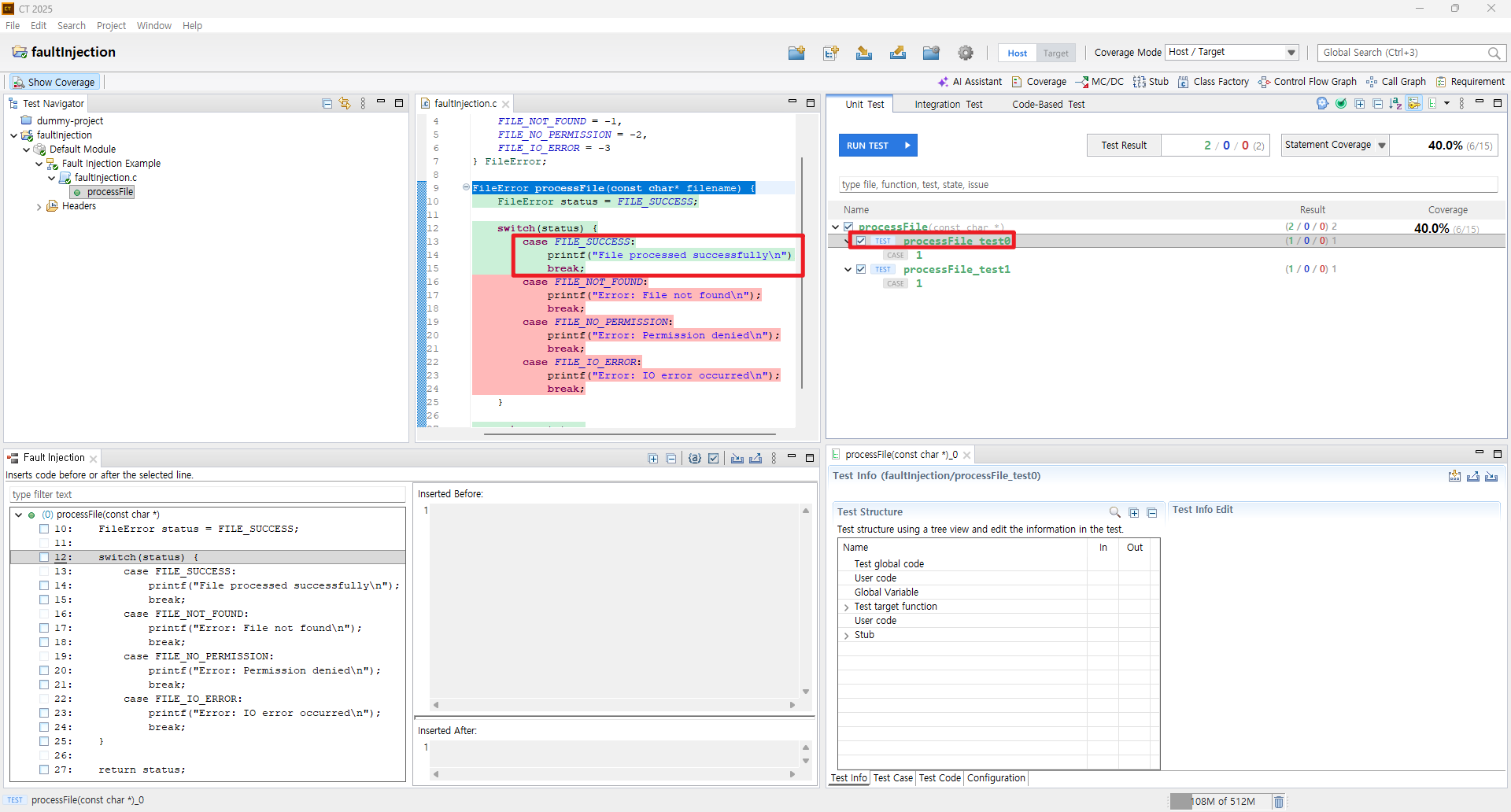Open the MC/DC coverage view

(x=1099, y=82)
